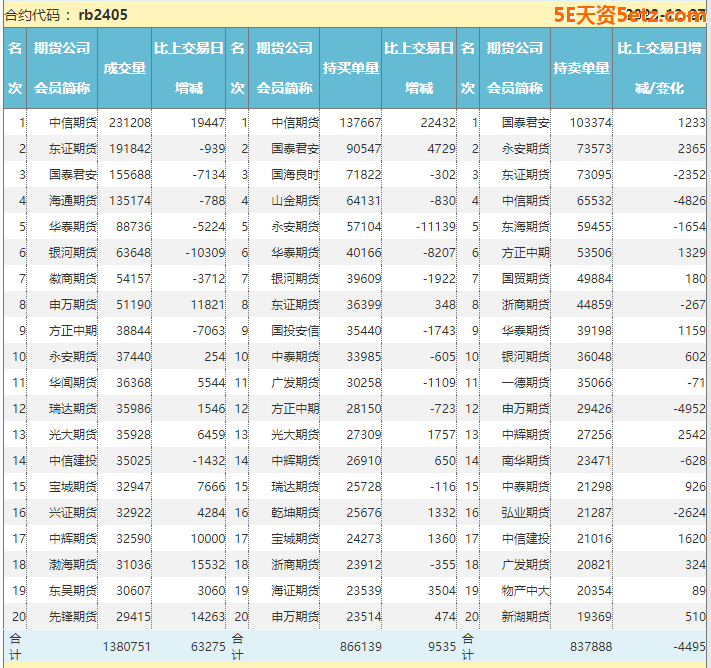Click the 比上交易日增减/变化 header
711x668 pixels.
point(659,68)
